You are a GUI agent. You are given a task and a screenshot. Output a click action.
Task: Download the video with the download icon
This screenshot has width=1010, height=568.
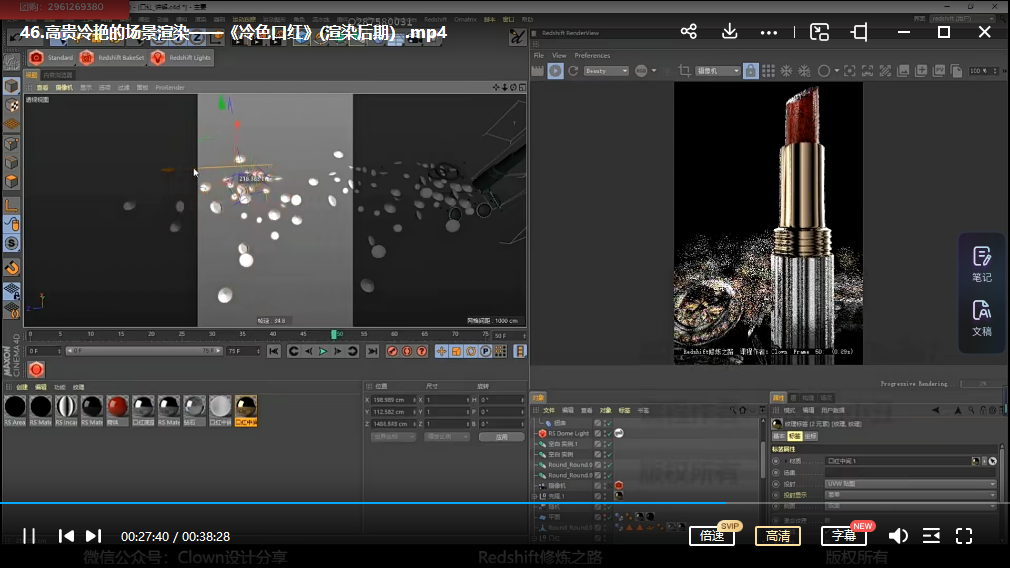(x=729, y=32)
